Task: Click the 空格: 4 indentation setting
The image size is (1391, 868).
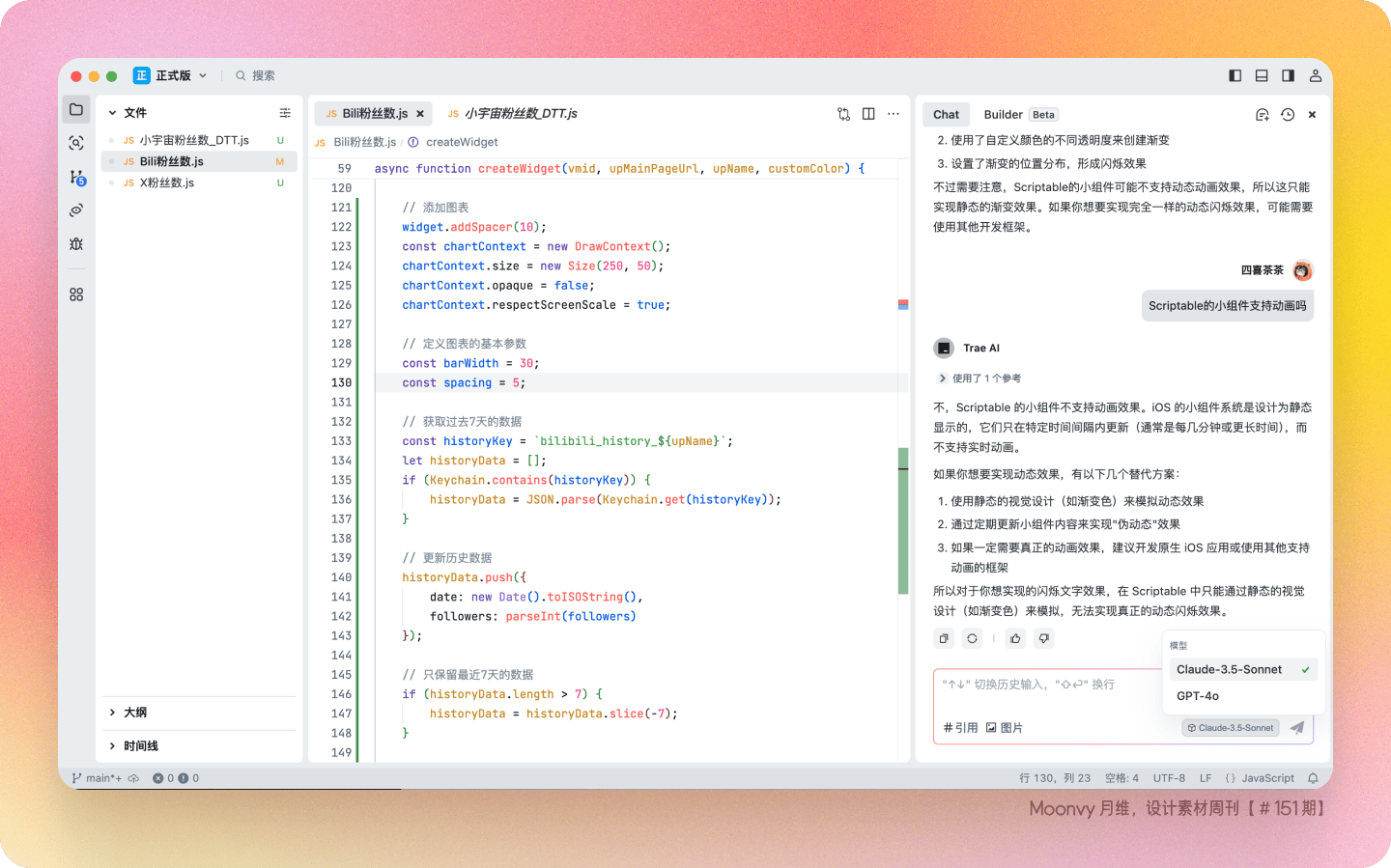Action: 1121,778
